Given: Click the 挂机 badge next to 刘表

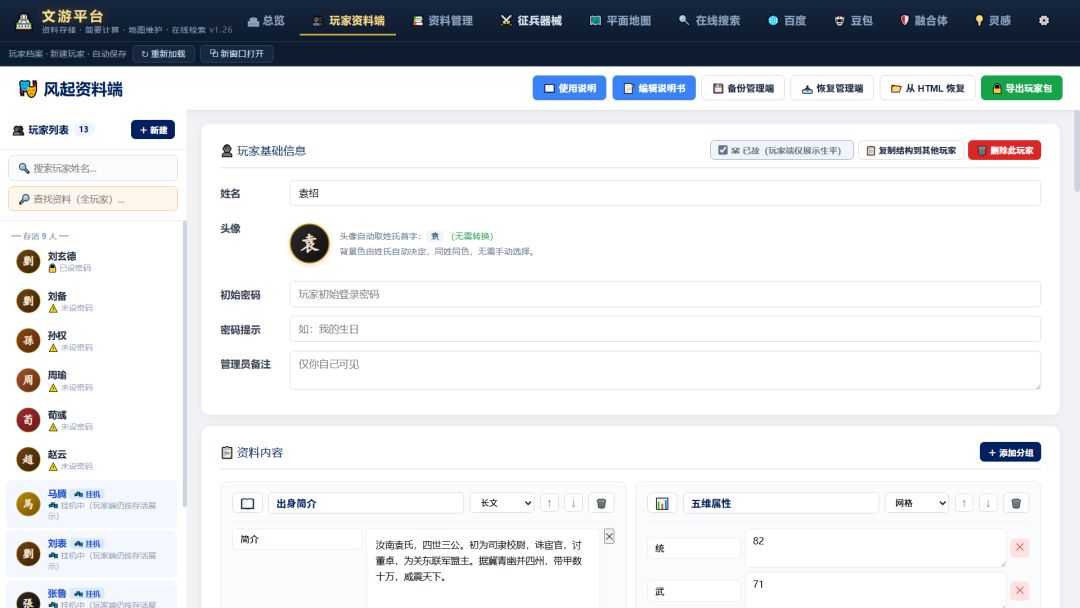Looking at the screenshot, I should pyautogui.click(x=87, y=543).
